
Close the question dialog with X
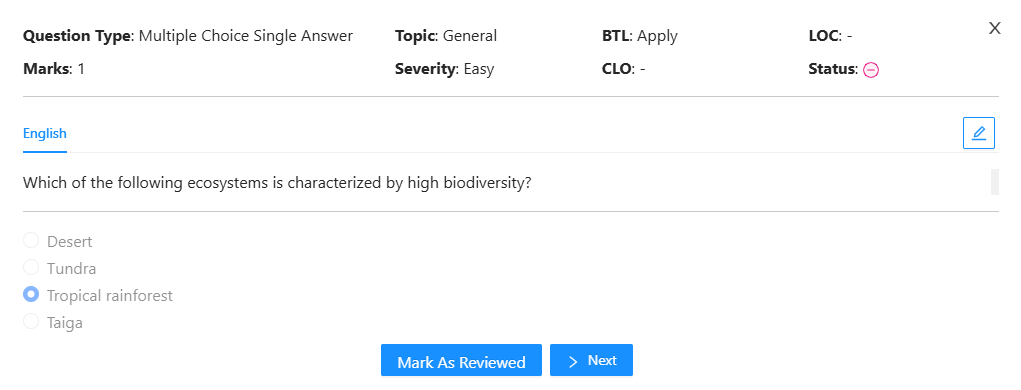click(994, 28)
